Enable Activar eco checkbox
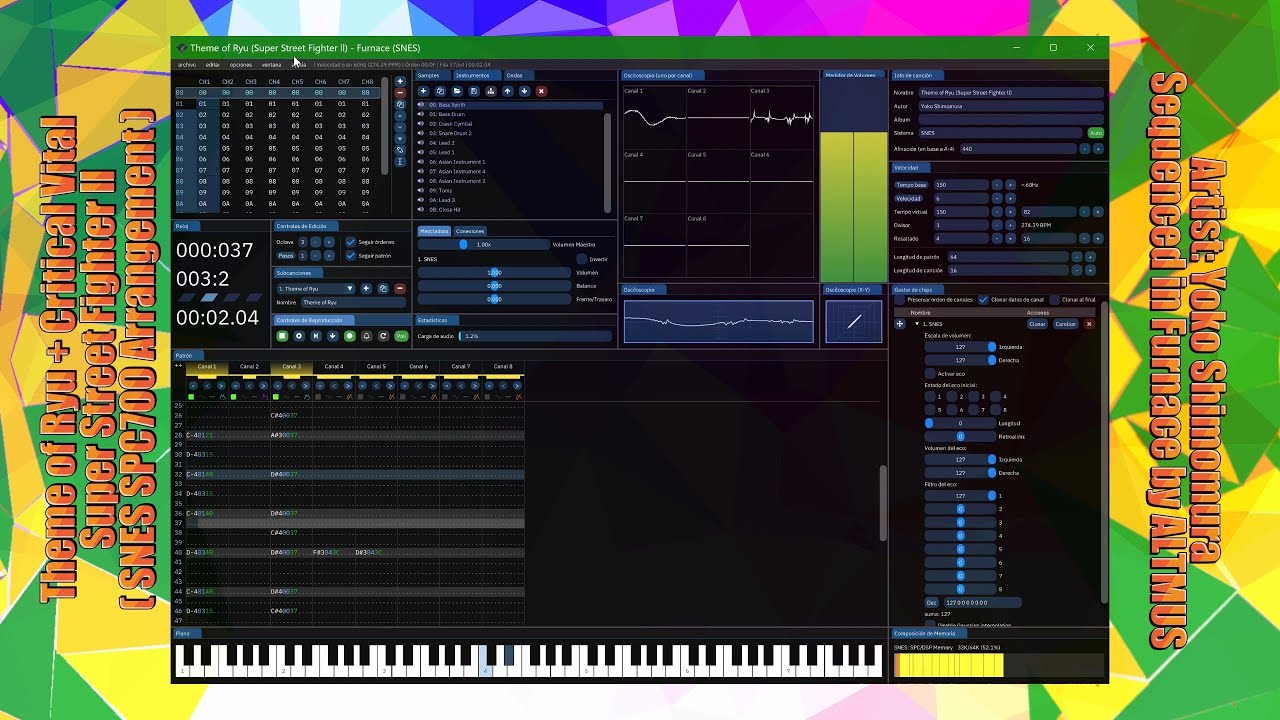The width and height of the screenshot is (1280, 720). [931, 373]
